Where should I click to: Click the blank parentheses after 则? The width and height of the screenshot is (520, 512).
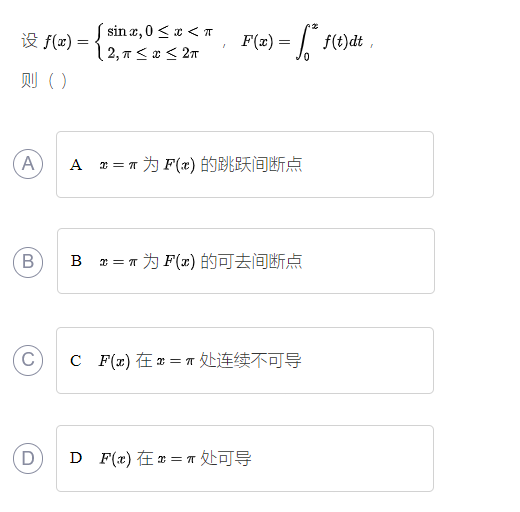pos(57,81)
